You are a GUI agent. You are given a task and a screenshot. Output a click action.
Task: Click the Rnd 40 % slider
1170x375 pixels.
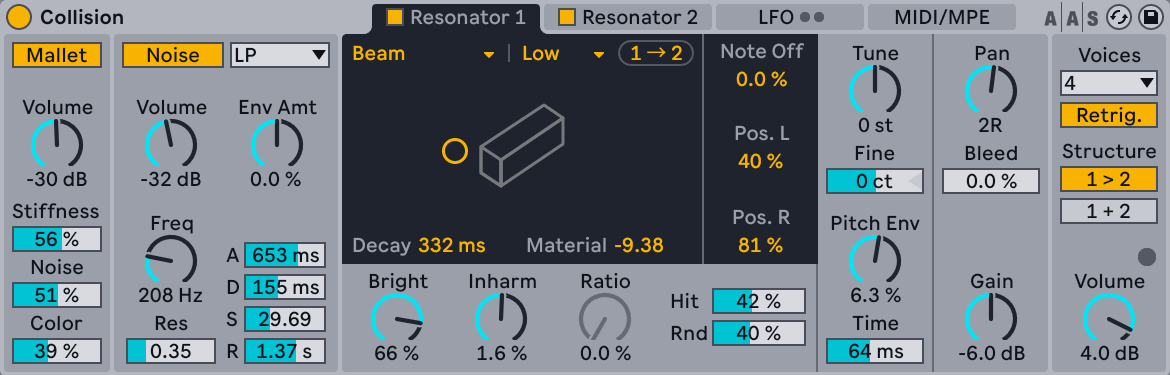pos(759,333)
